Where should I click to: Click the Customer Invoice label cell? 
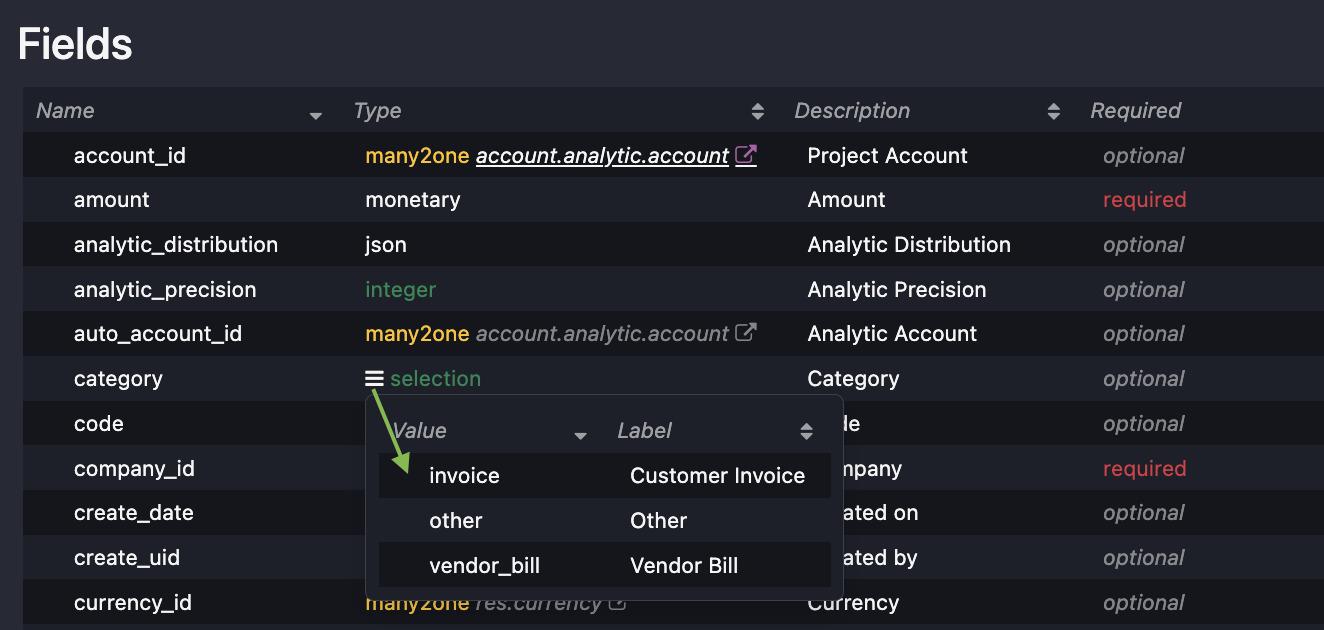717,475
